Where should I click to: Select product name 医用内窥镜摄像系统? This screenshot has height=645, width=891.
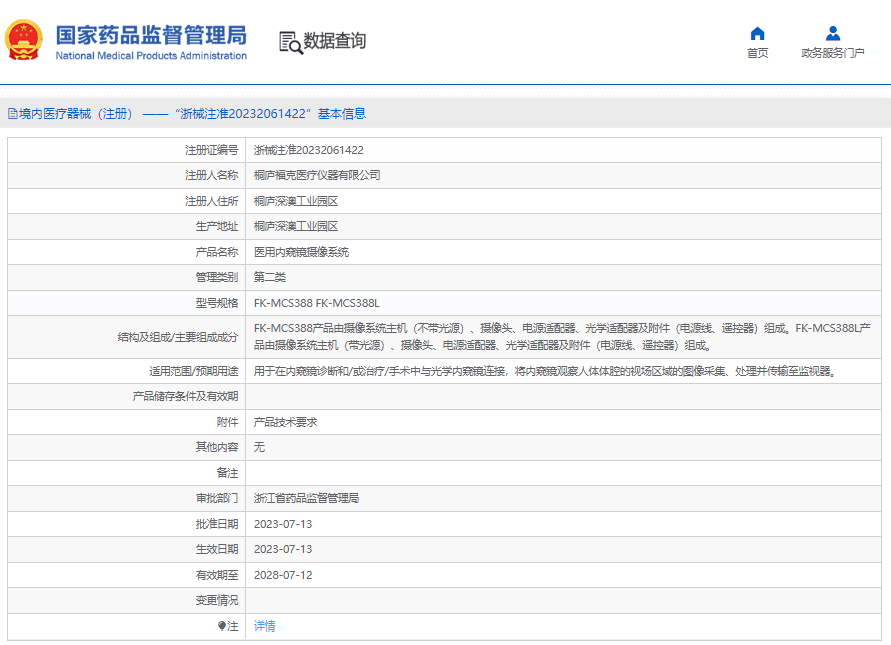coord(301,252)
